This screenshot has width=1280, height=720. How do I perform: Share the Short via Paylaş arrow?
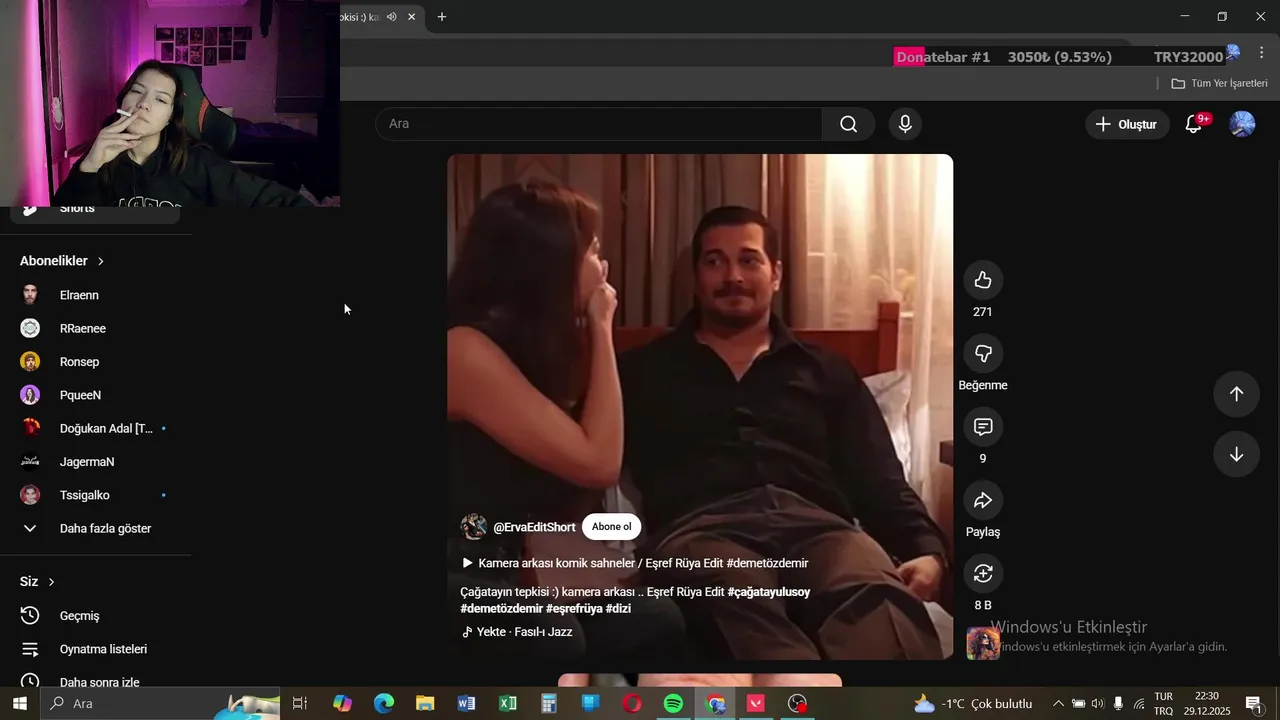click(x=983, y=500)
